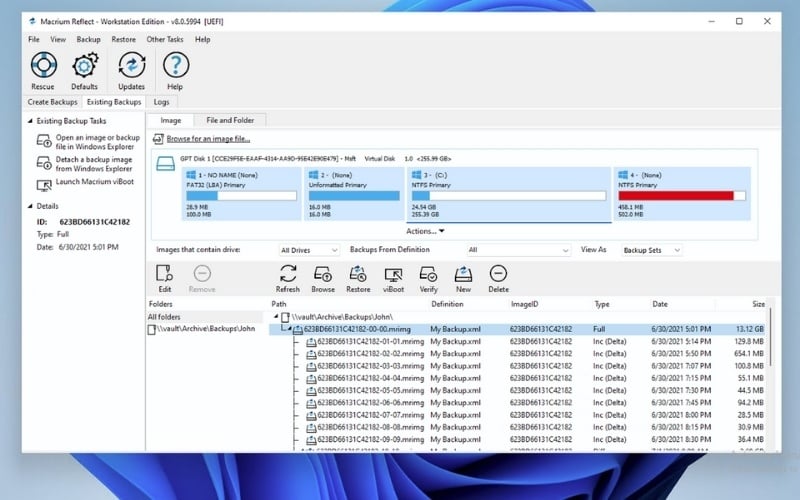Switch to the Logs tab
This screenshot has width=800, height=500.
pos(160,102)
